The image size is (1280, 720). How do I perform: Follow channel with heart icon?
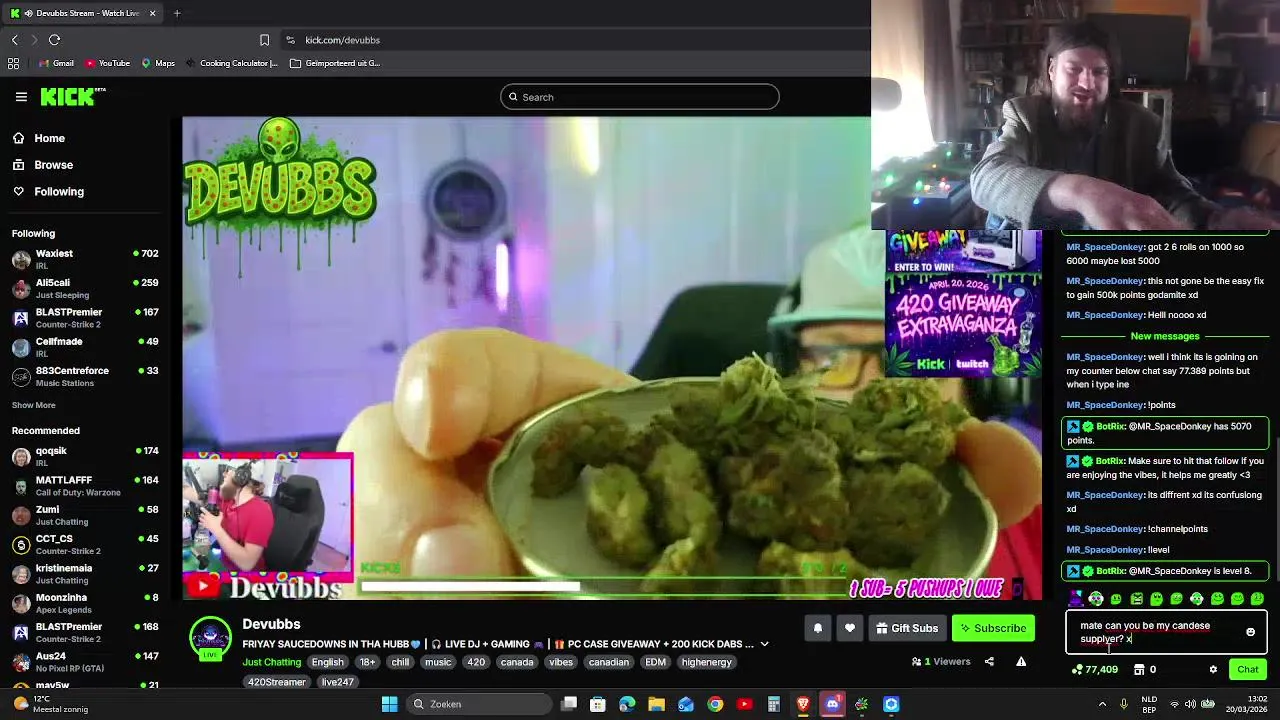click(849, 628)
